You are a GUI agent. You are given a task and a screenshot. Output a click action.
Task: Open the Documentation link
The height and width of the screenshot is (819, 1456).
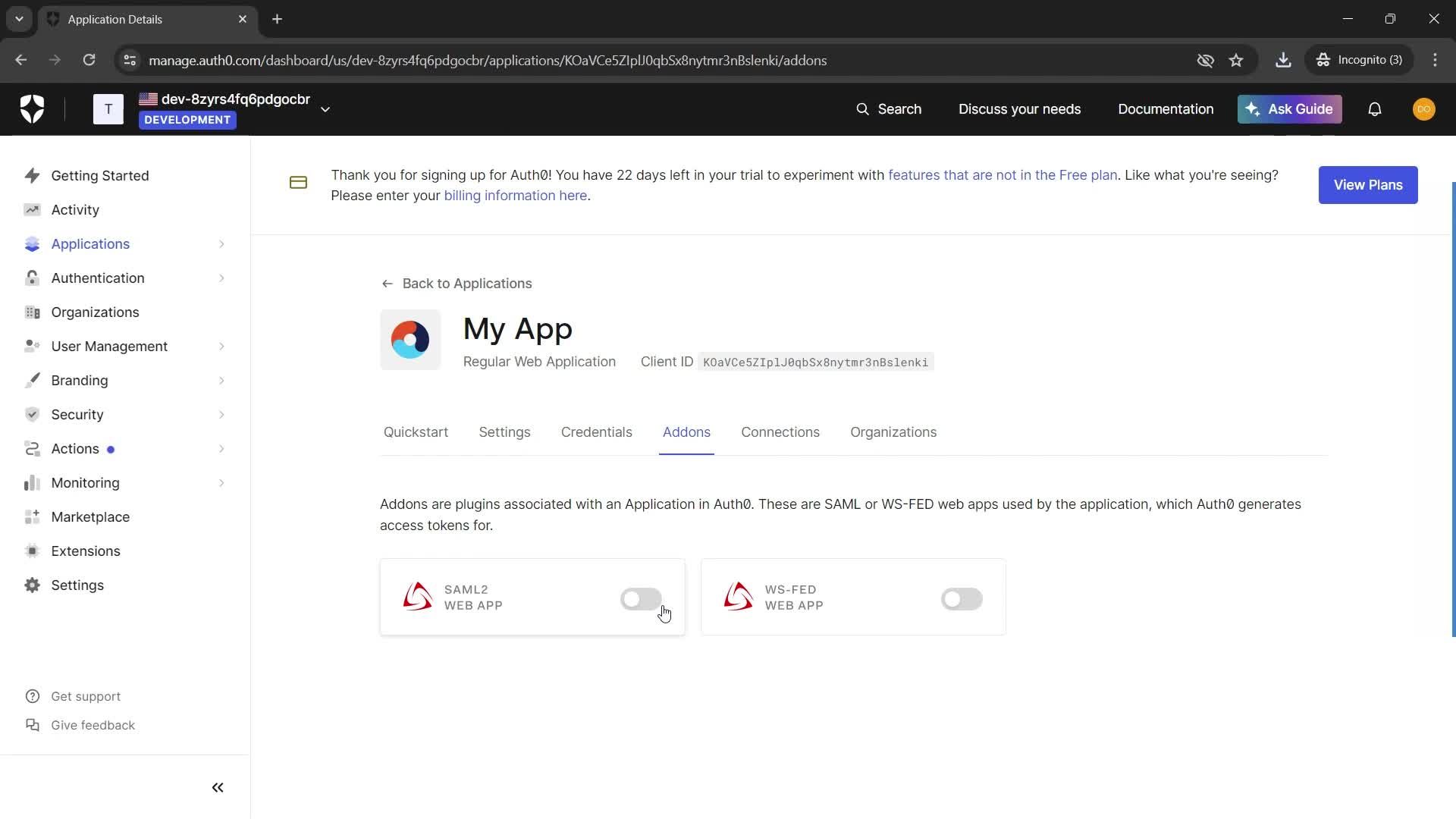tap(1166, 109)
